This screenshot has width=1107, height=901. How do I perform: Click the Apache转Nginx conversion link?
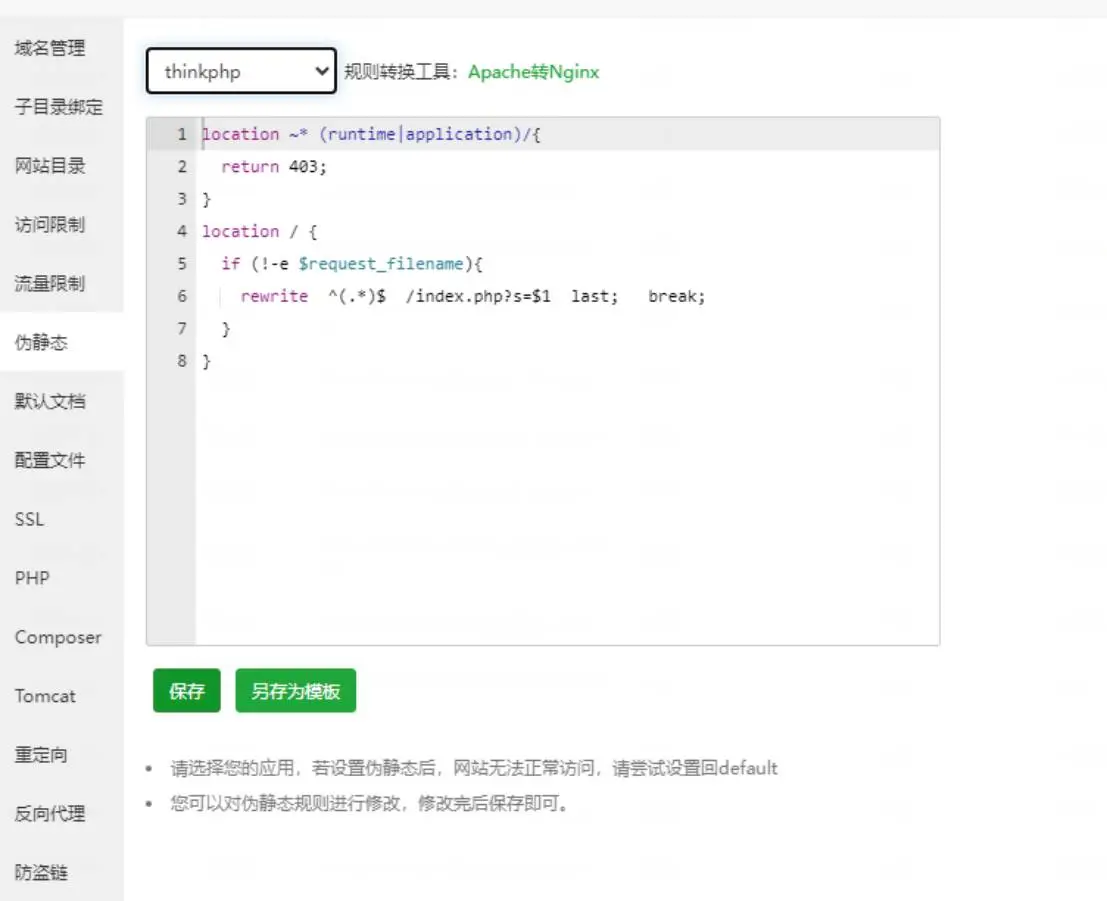533,71
